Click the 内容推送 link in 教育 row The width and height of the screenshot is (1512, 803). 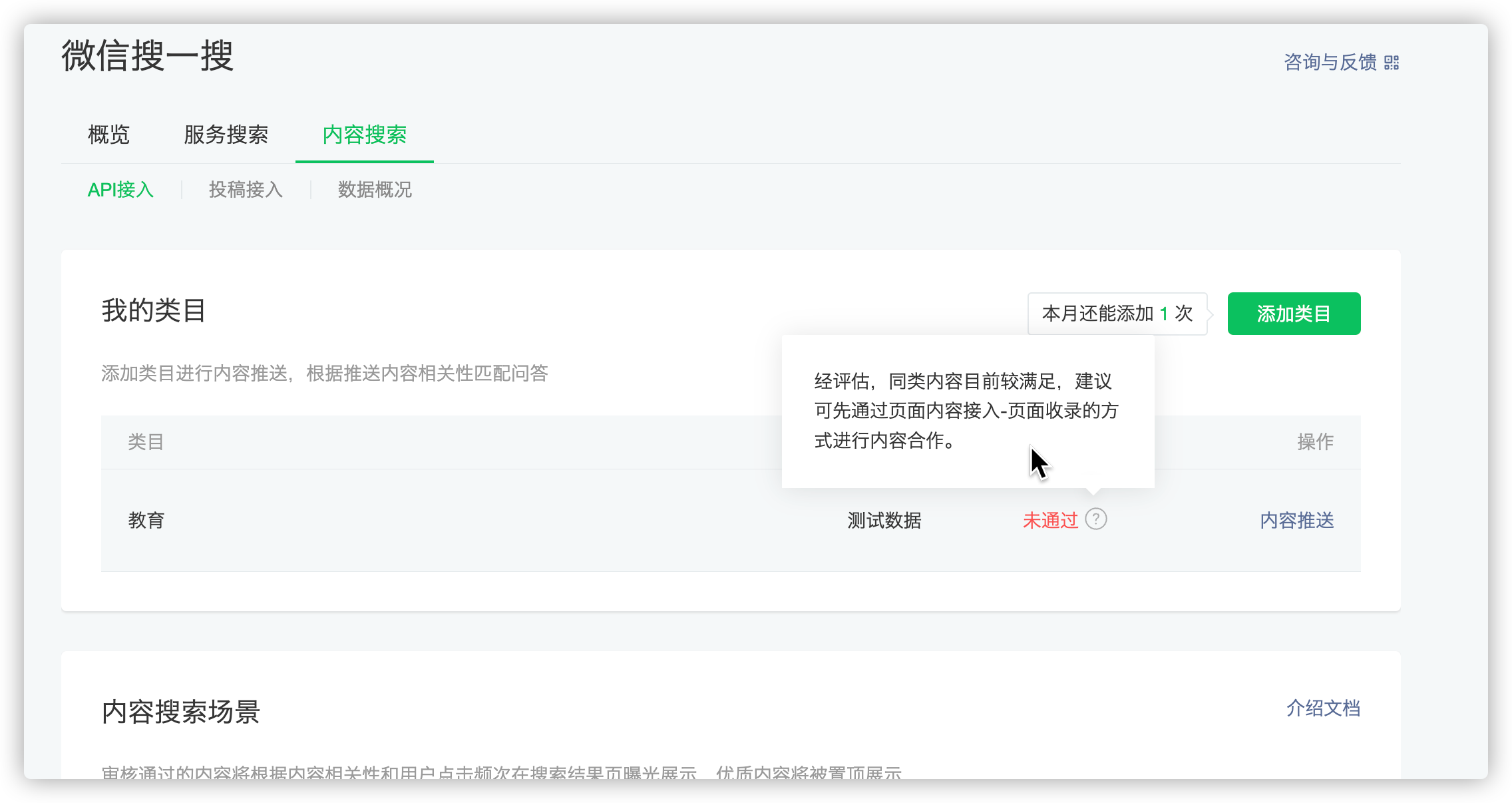pos(1296,520)
